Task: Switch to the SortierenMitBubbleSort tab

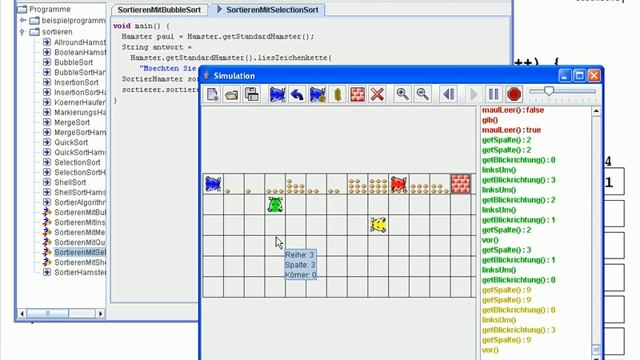Action: (x=159, y=10)
